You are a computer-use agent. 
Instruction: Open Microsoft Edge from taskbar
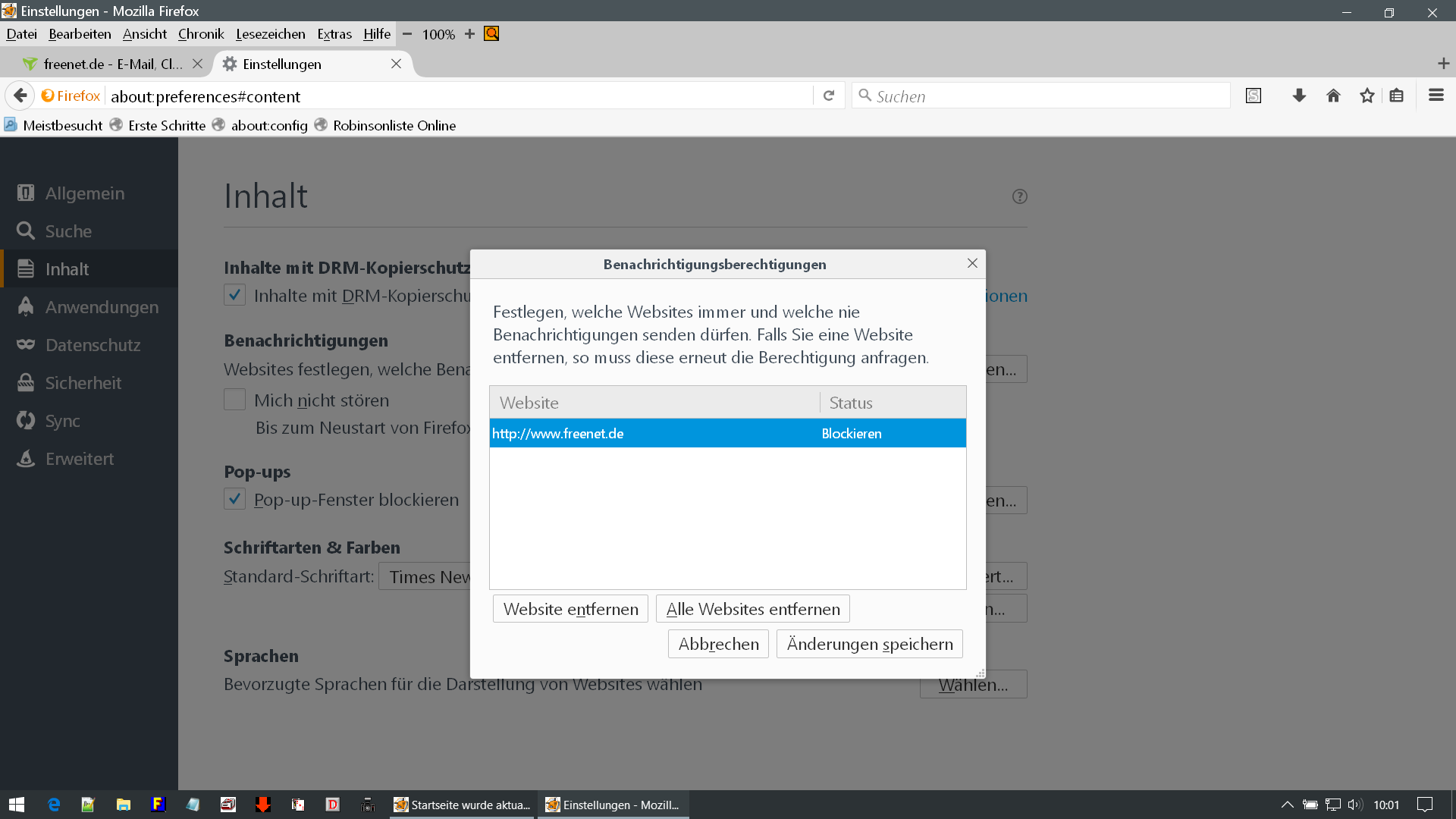(54, 805)
